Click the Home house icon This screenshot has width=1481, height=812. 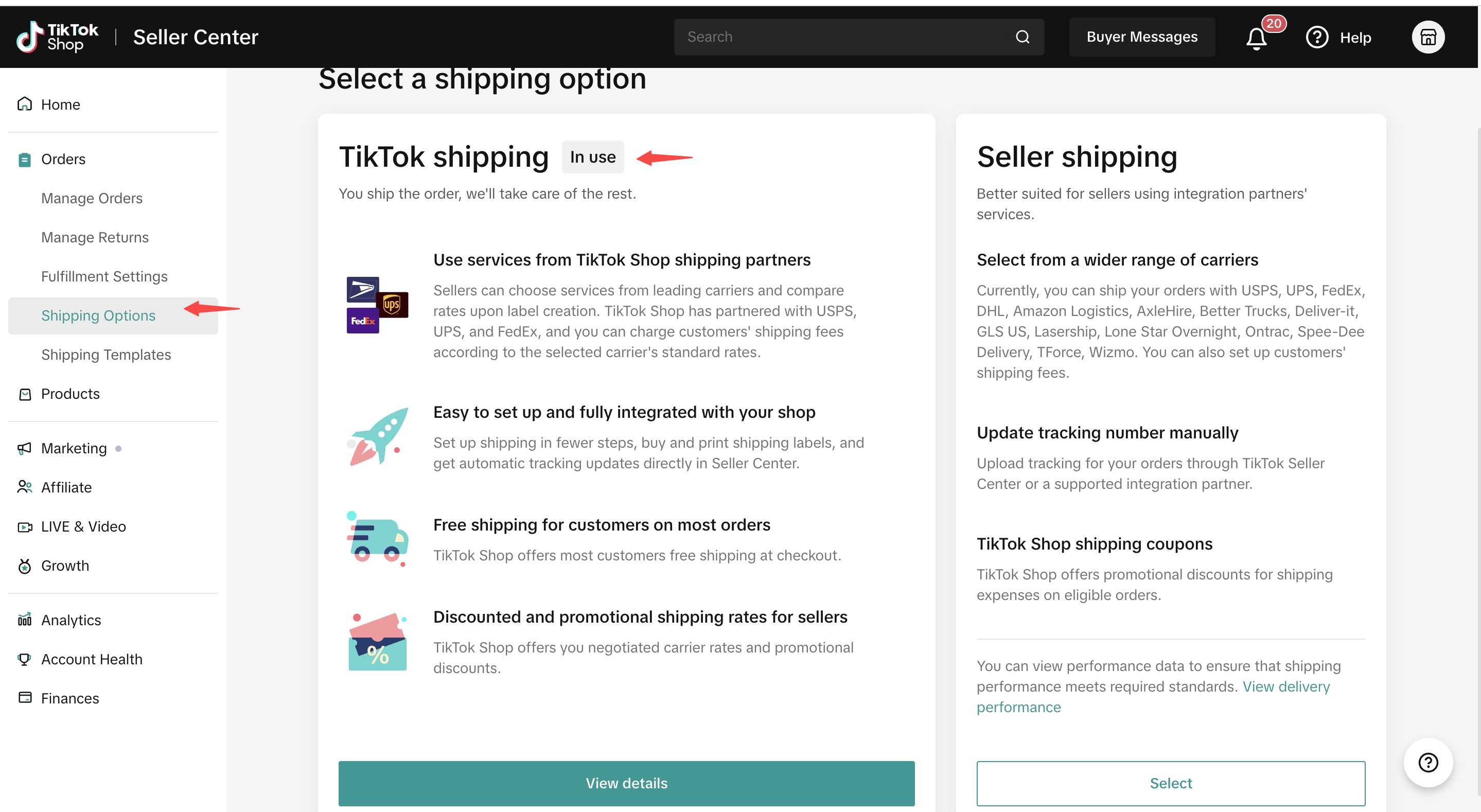pos(25,104)
